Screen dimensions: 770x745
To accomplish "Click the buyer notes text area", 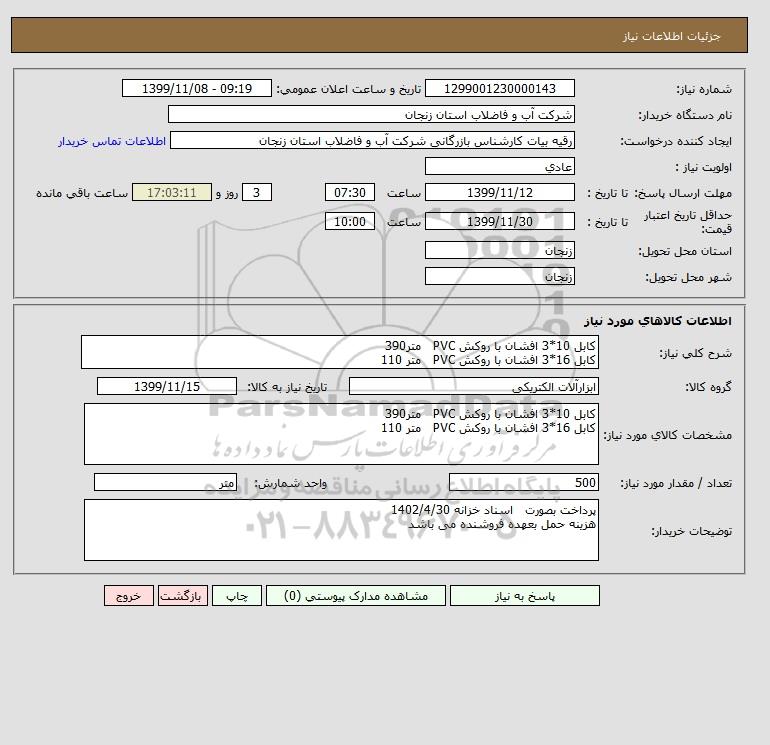I will [341, 530].
